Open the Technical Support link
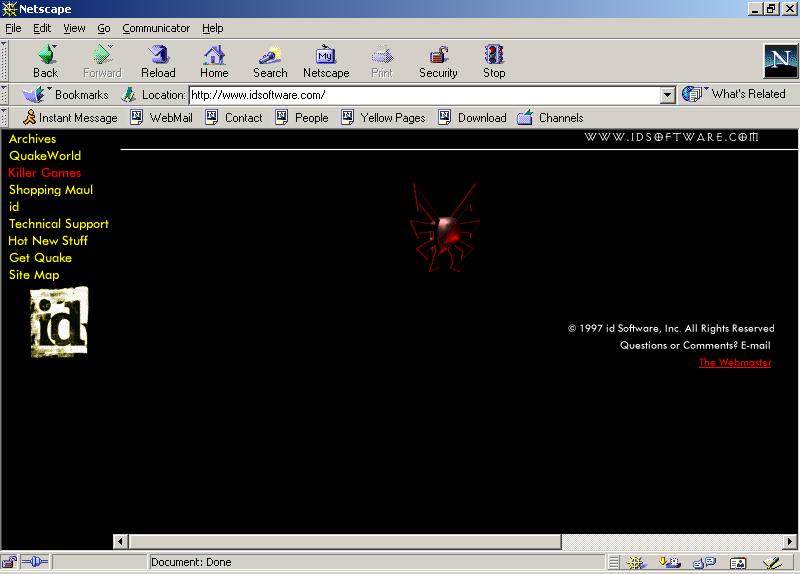This screenshot has height=574, width=800. click(x=59, y=224)
